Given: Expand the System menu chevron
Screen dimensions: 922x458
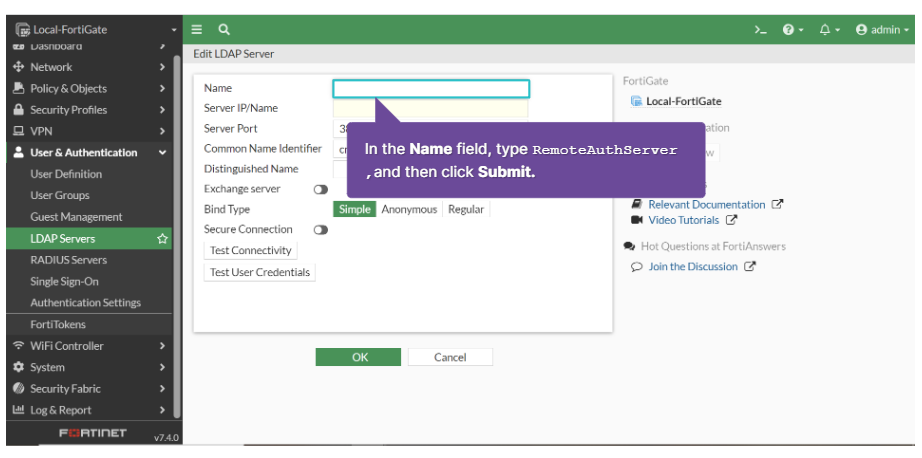Looking at the screenshot, I should tap(162, 367).
